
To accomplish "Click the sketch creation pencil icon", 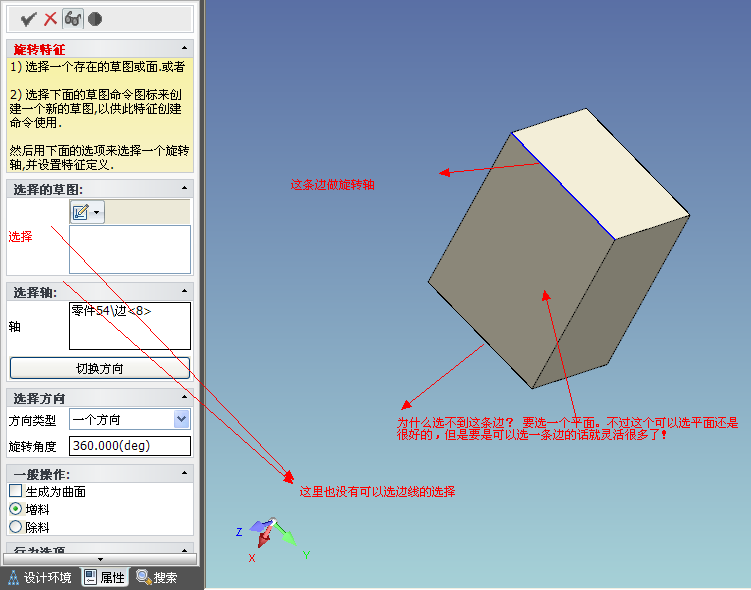I will (x=80, y=212).
